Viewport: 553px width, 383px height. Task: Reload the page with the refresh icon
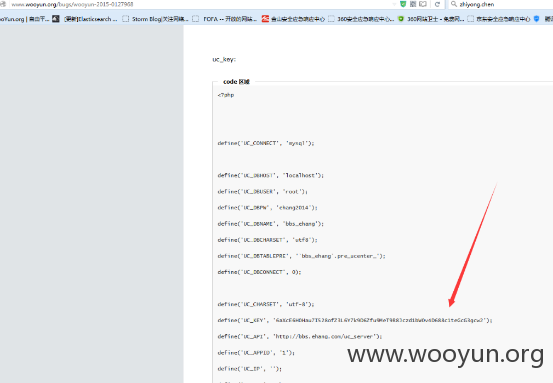(437, 4)
